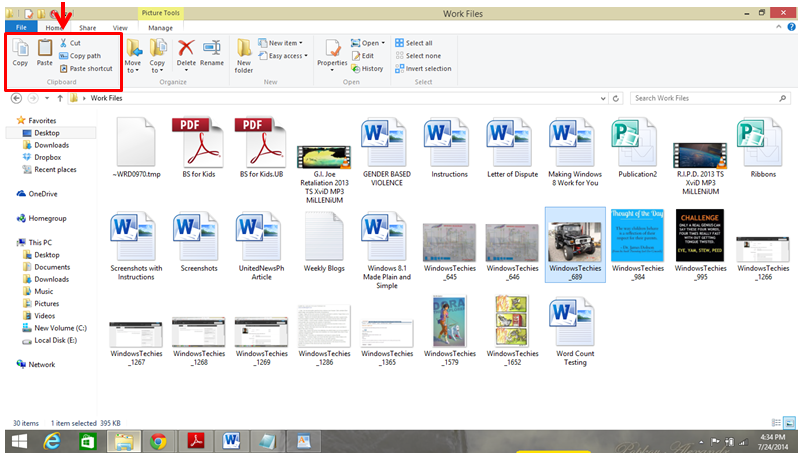The width and height of the screenshot is (800, 455).
Task: Click Invert selection in the ribbon
Action: (422, 69)
